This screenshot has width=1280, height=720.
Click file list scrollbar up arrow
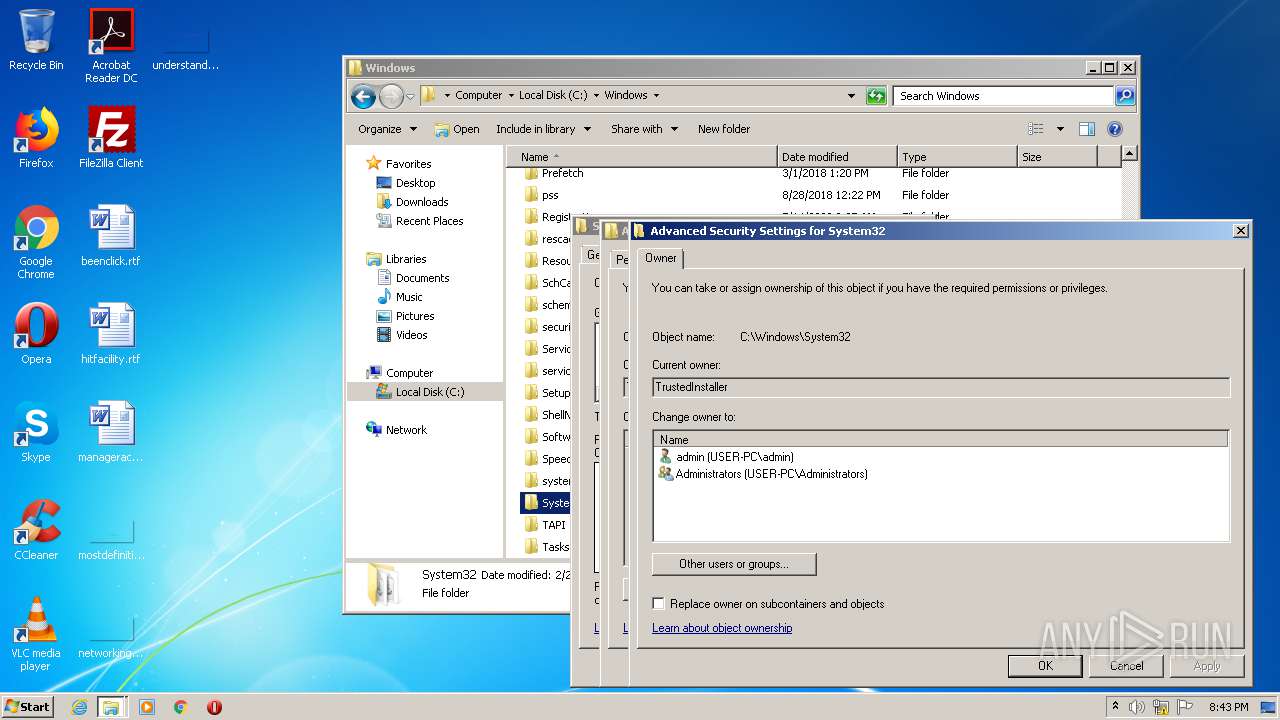tap(1129, 154)
